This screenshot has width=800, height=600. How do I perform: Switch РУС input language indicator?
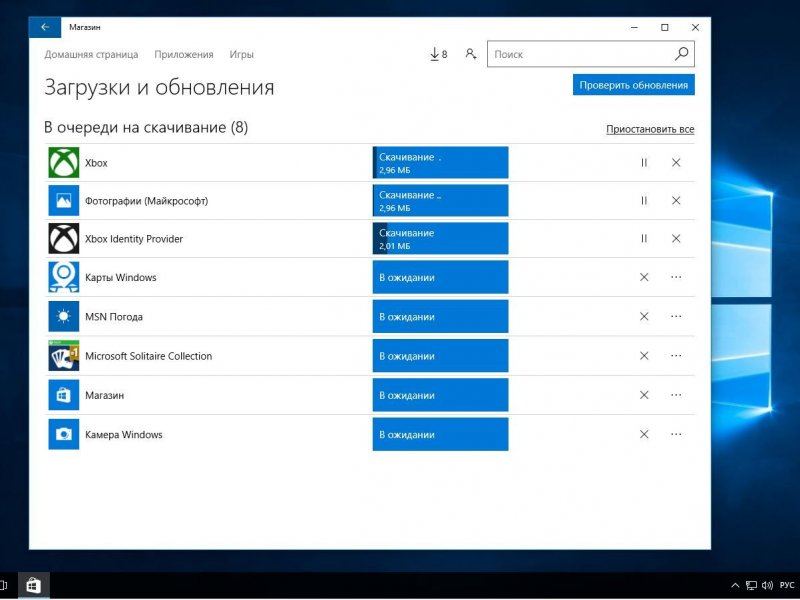point(787,585)
